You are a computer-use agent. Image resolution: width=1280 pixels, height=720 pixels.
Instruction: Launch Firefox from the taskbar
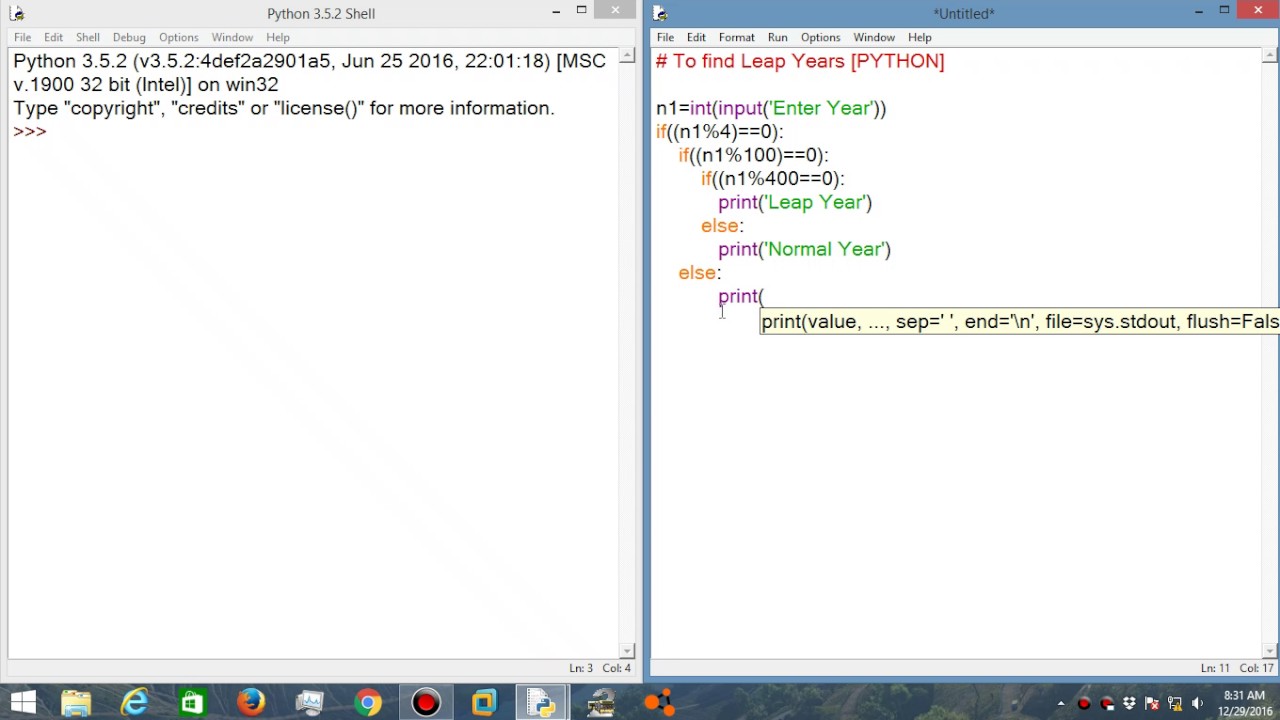point(250,703)
